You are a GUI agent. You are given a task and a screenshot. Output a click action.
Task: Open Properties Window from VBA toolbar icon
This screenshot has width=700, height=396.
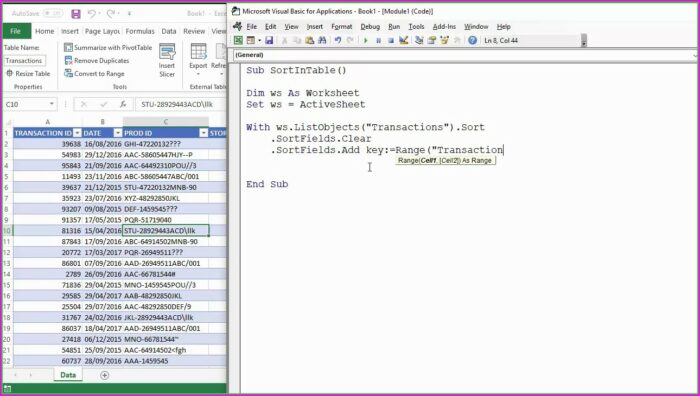[432, 41]
